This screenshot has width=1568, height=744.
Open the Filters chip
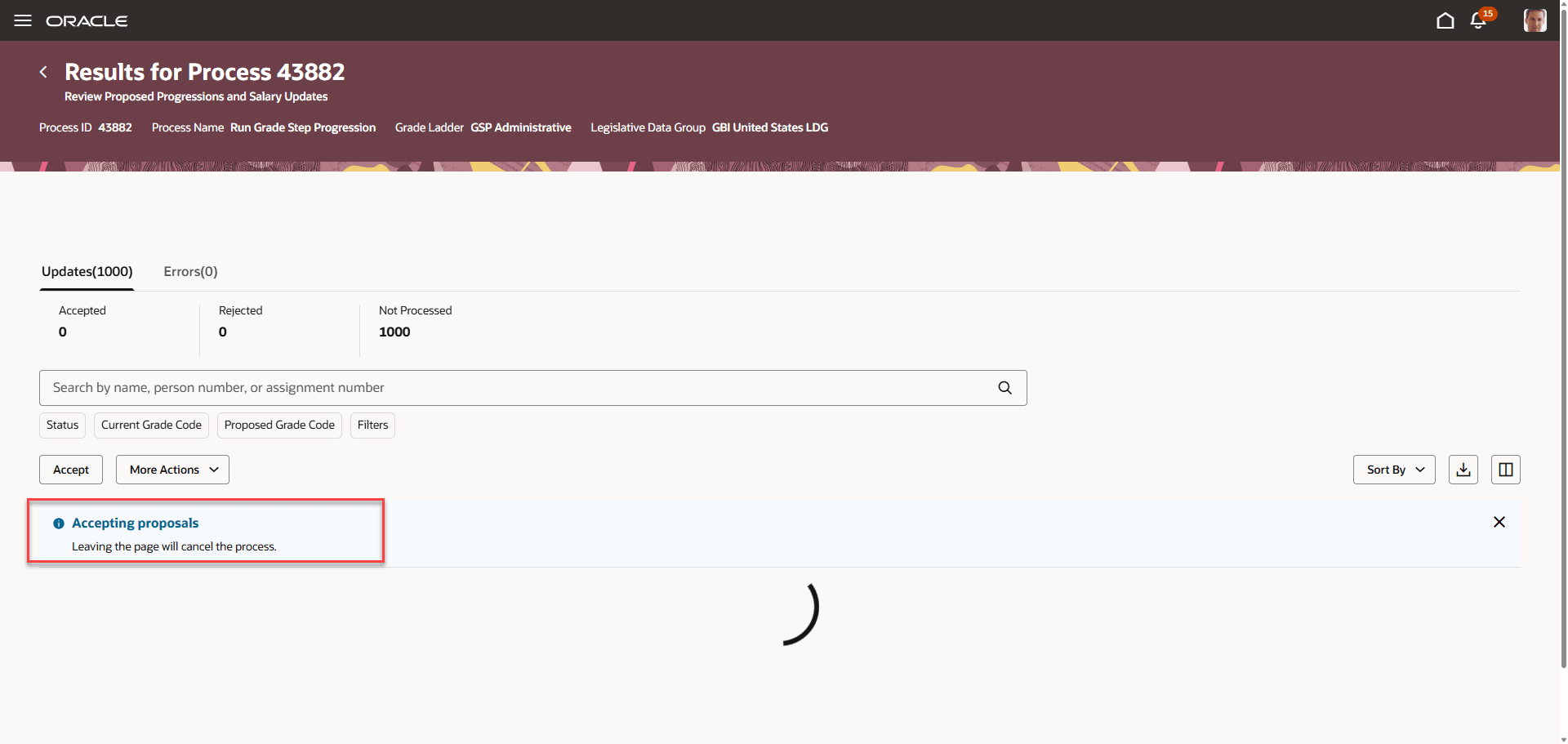click(x=372, y=425)
